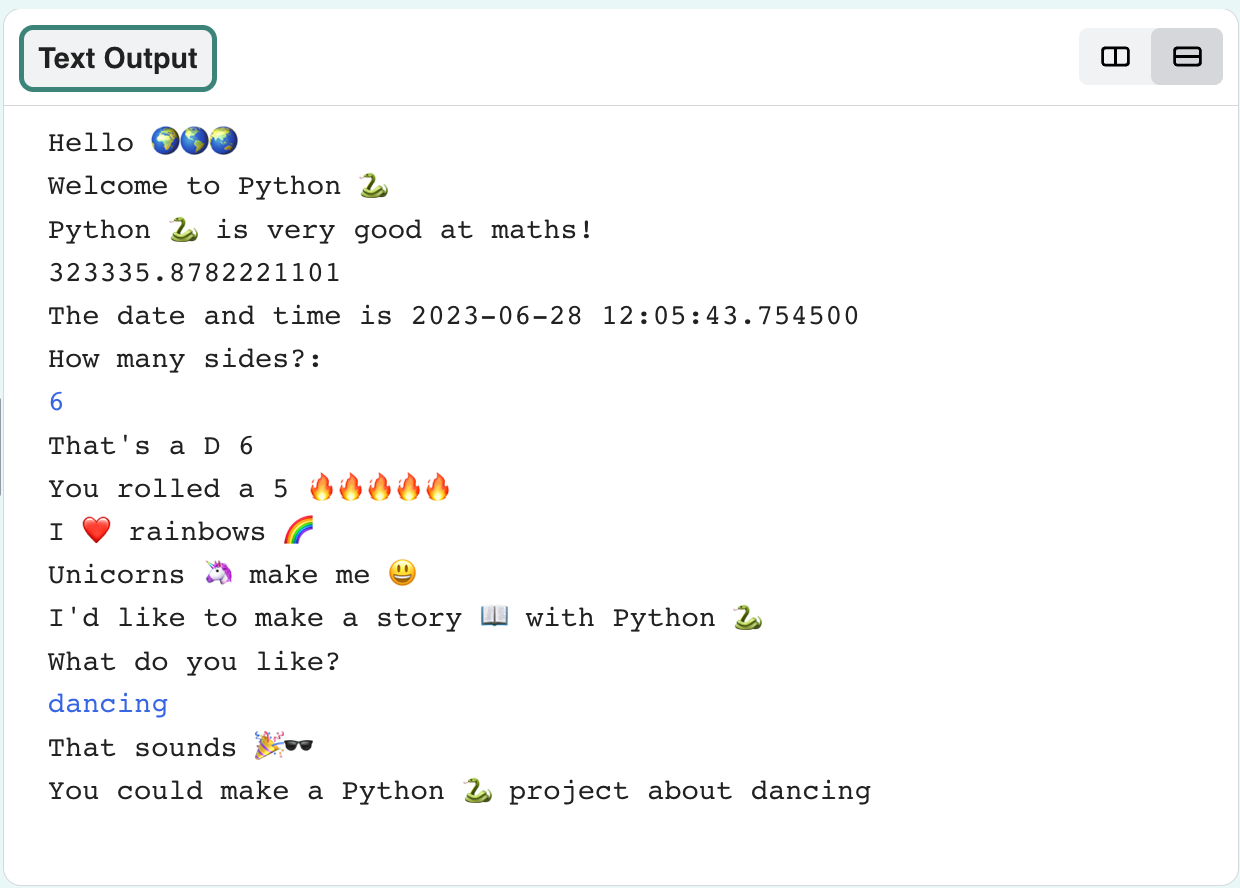Click the rainbow emoji

pyautogui.click(x=298, y=530)
